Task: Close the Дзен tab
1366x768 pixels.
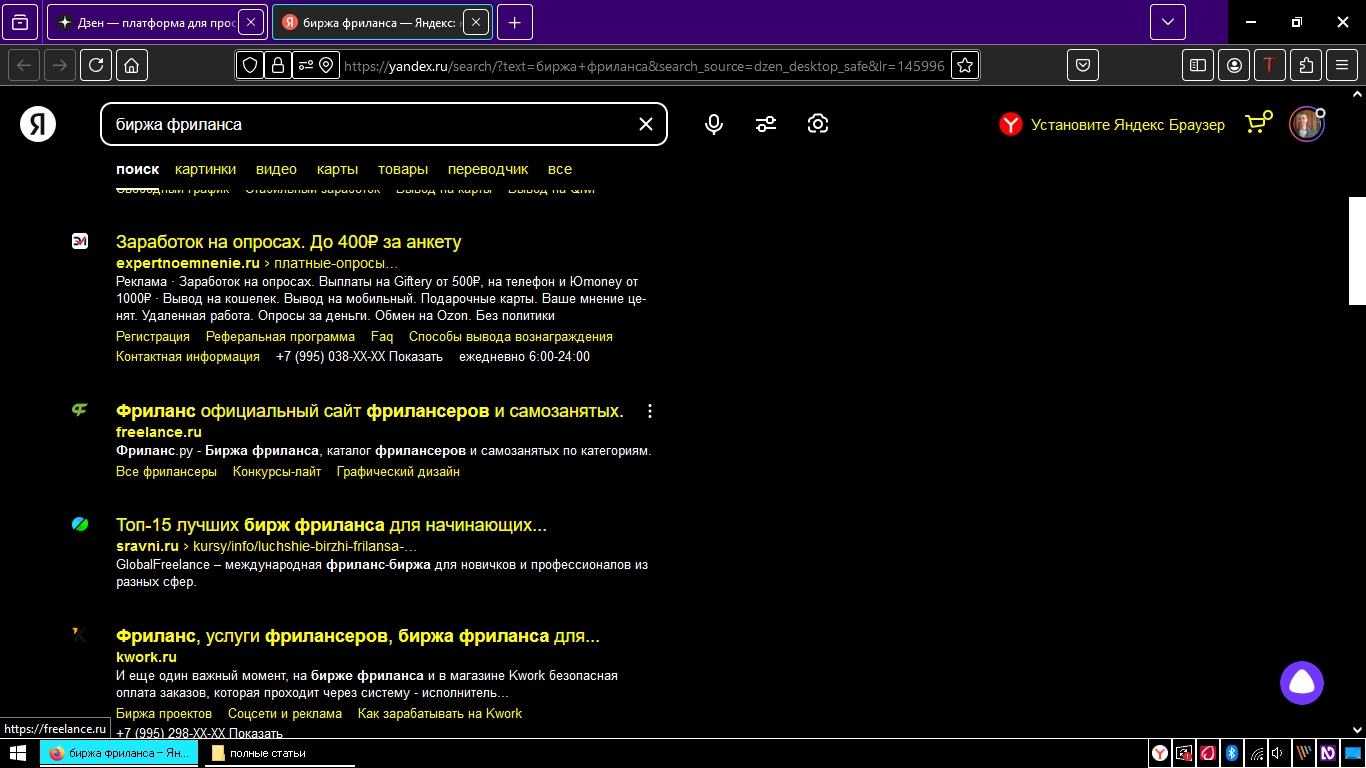Action: pos(251,22)
